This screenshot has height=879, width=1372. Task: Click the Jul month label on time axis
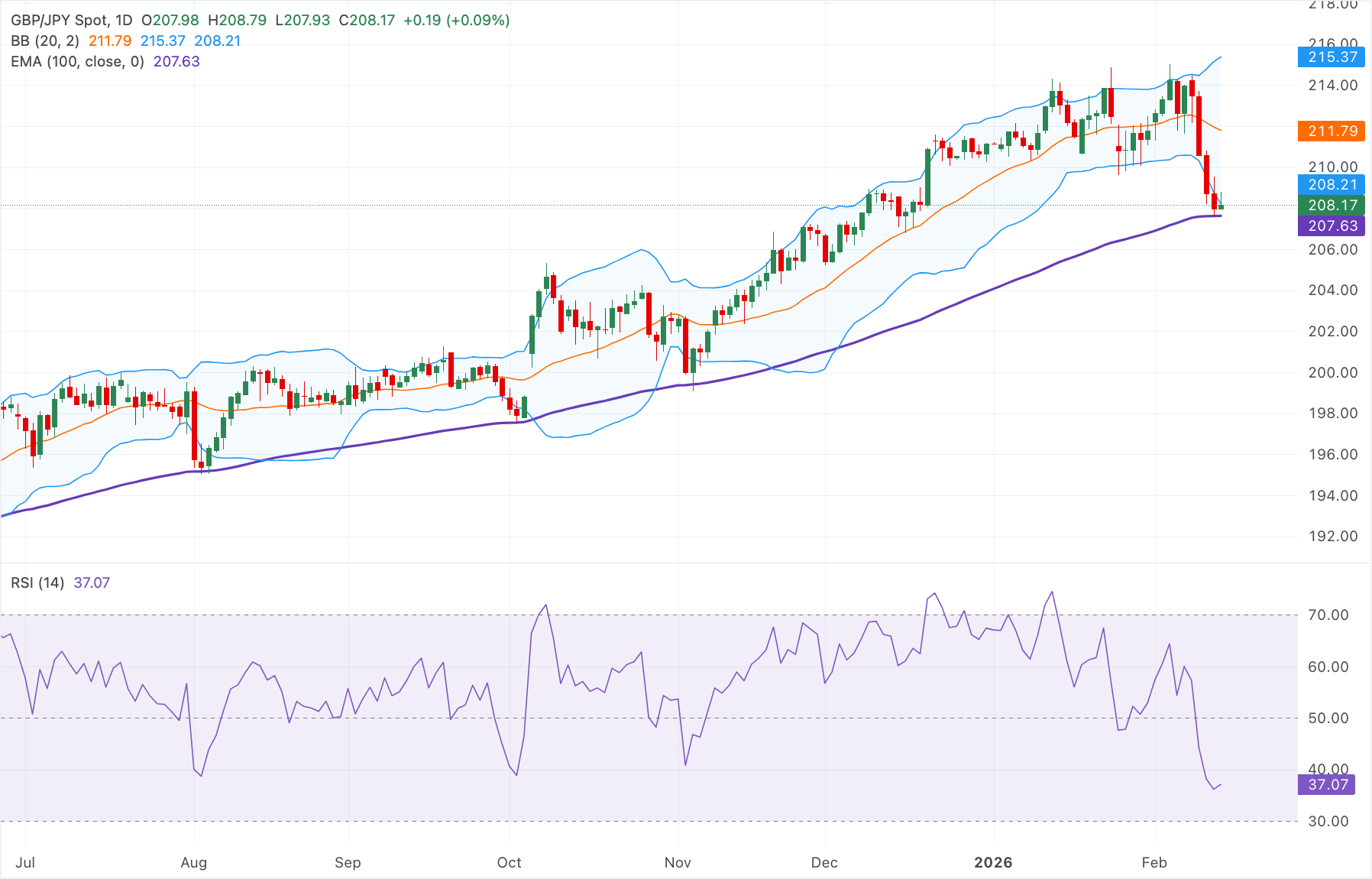point(25,862)
